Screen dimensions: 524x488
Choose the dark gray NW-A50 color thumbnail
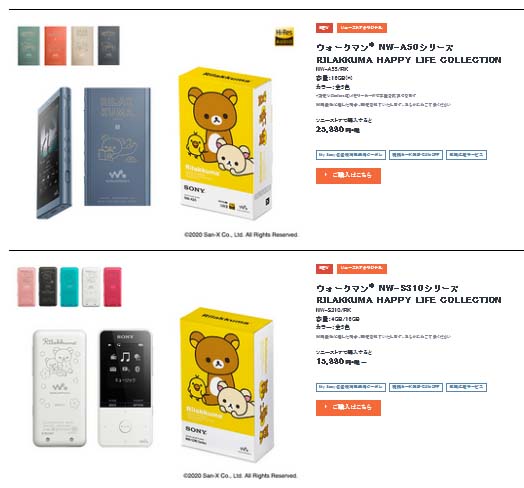109,46
